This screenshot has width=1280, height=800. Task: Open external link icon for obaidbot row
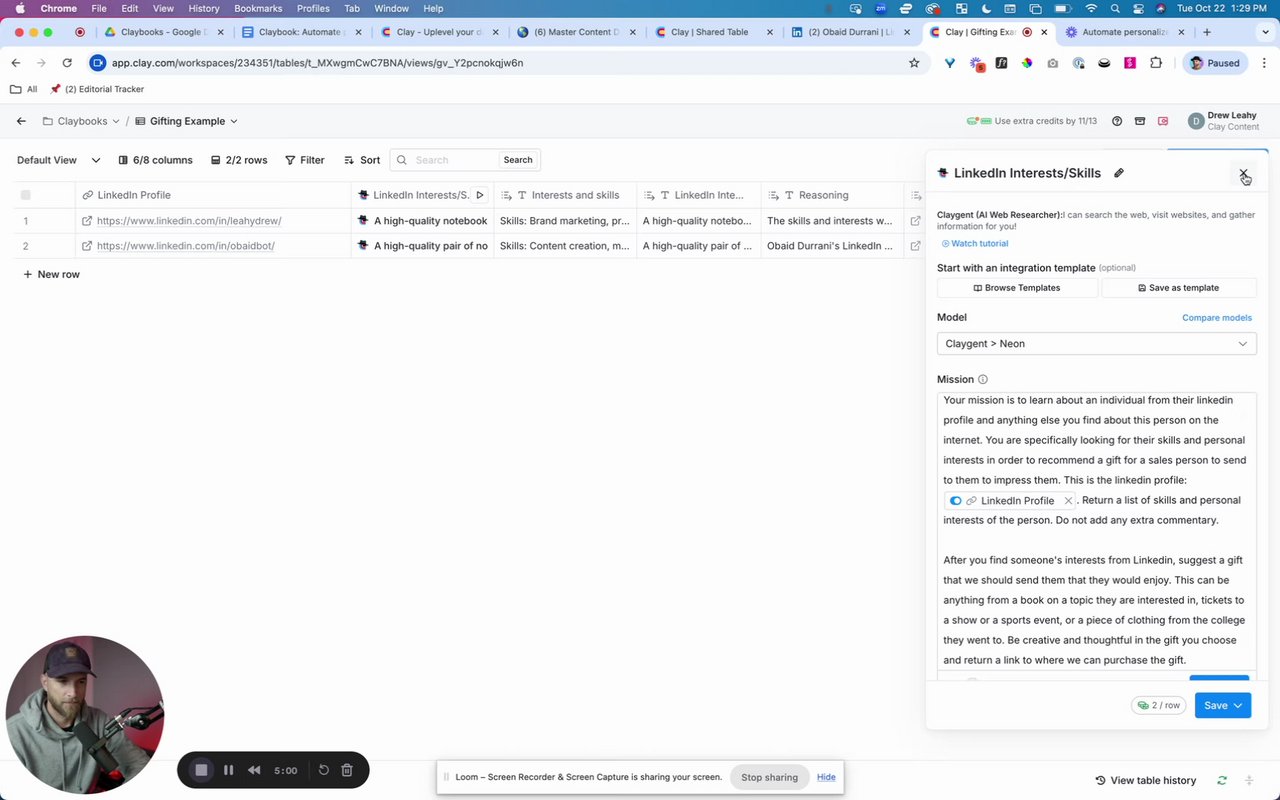pos(87,246)
